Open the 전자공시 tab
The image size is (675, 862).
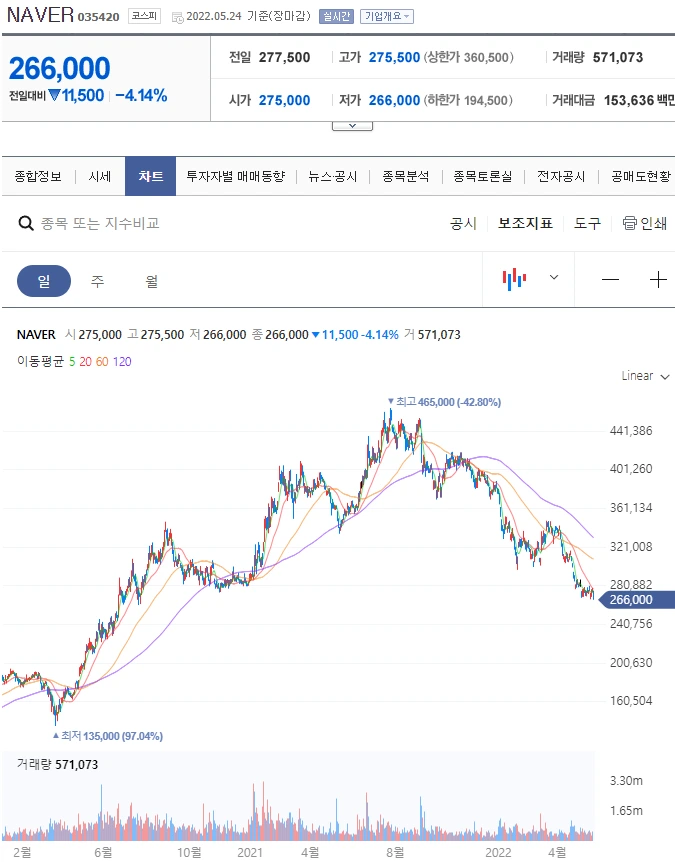tap(561, 176)
